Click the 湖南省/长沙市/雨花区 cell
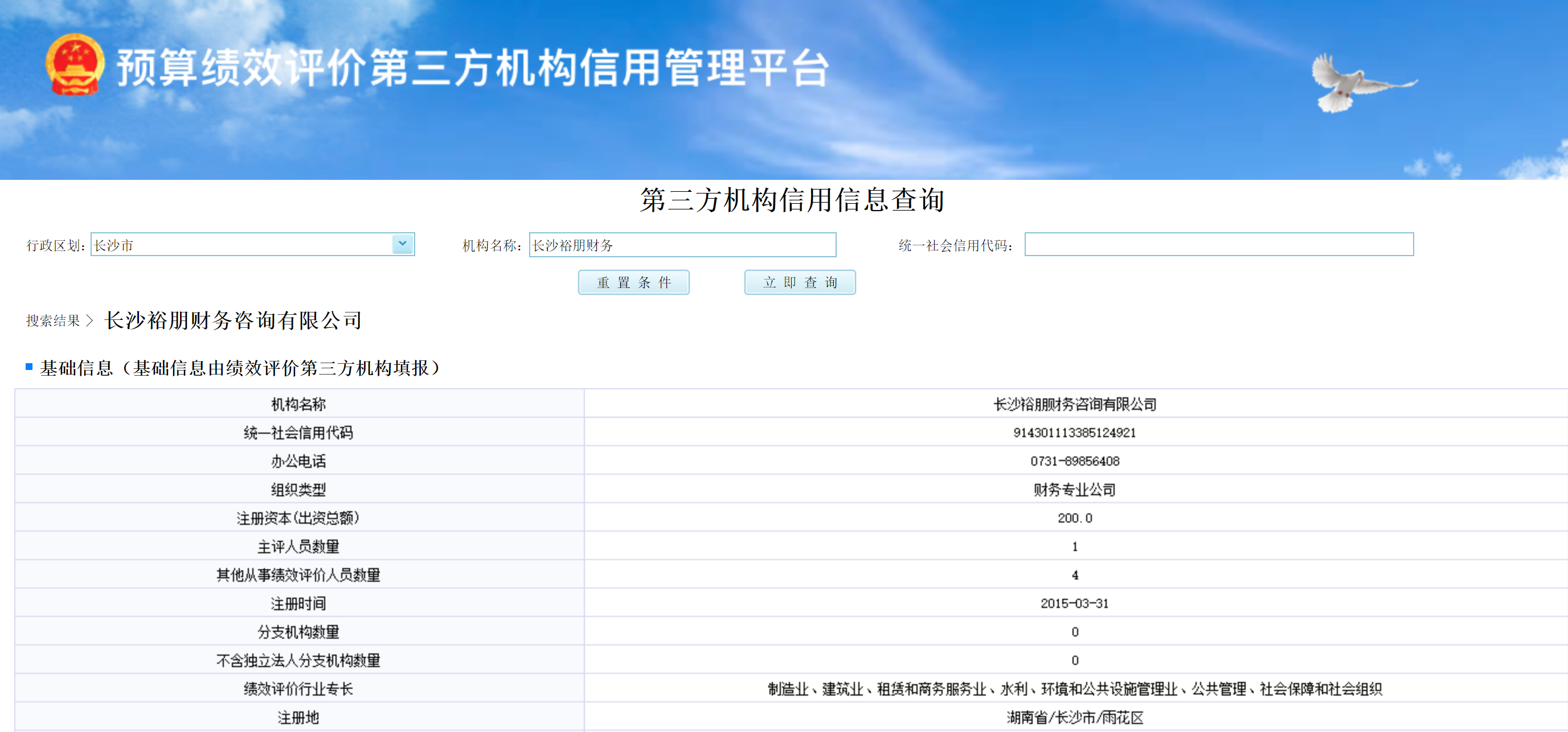The height and width of the screenshot is (732, 1568). coord(1074,717)
